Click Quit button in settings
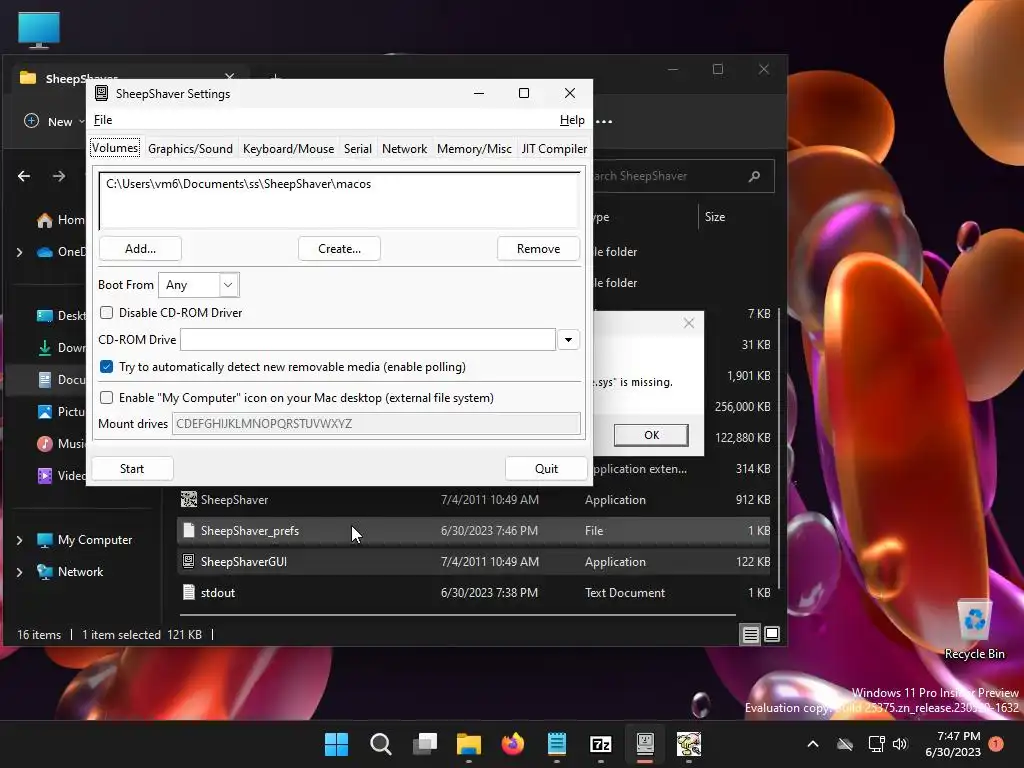This screenshot has height=768, width=1024. (546, 469)
